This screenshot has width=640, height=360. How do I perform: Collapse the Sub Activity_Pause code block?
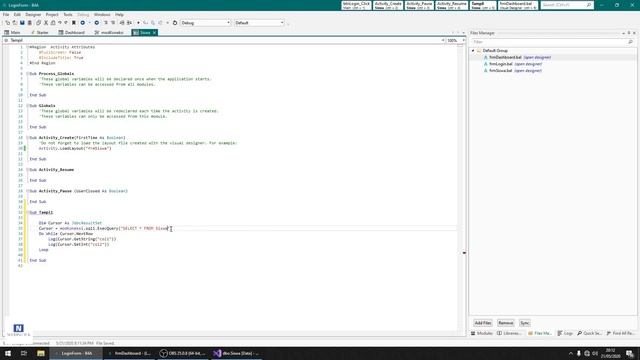click(x=27, y=191)
